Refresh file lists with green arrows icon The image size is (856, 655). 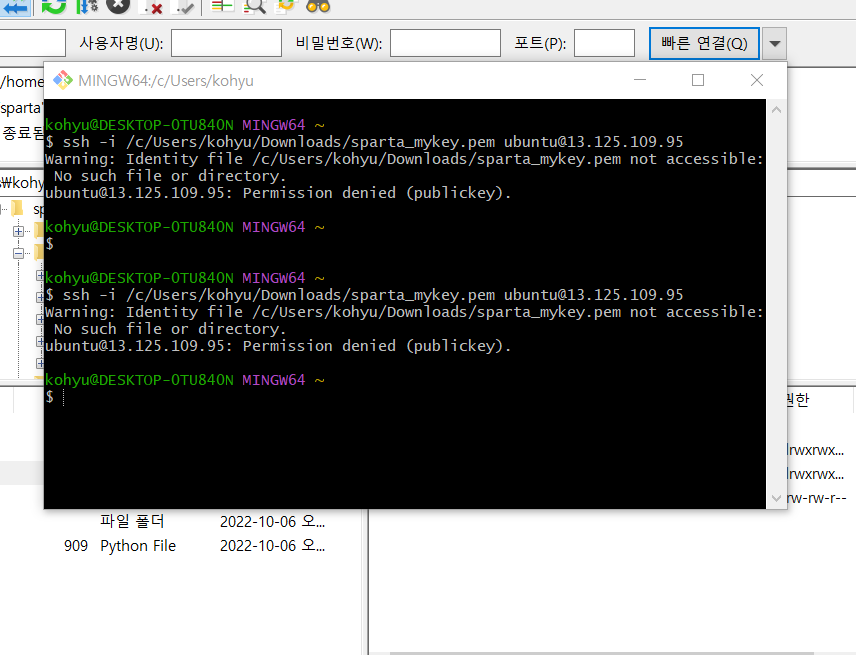point(54,7)
